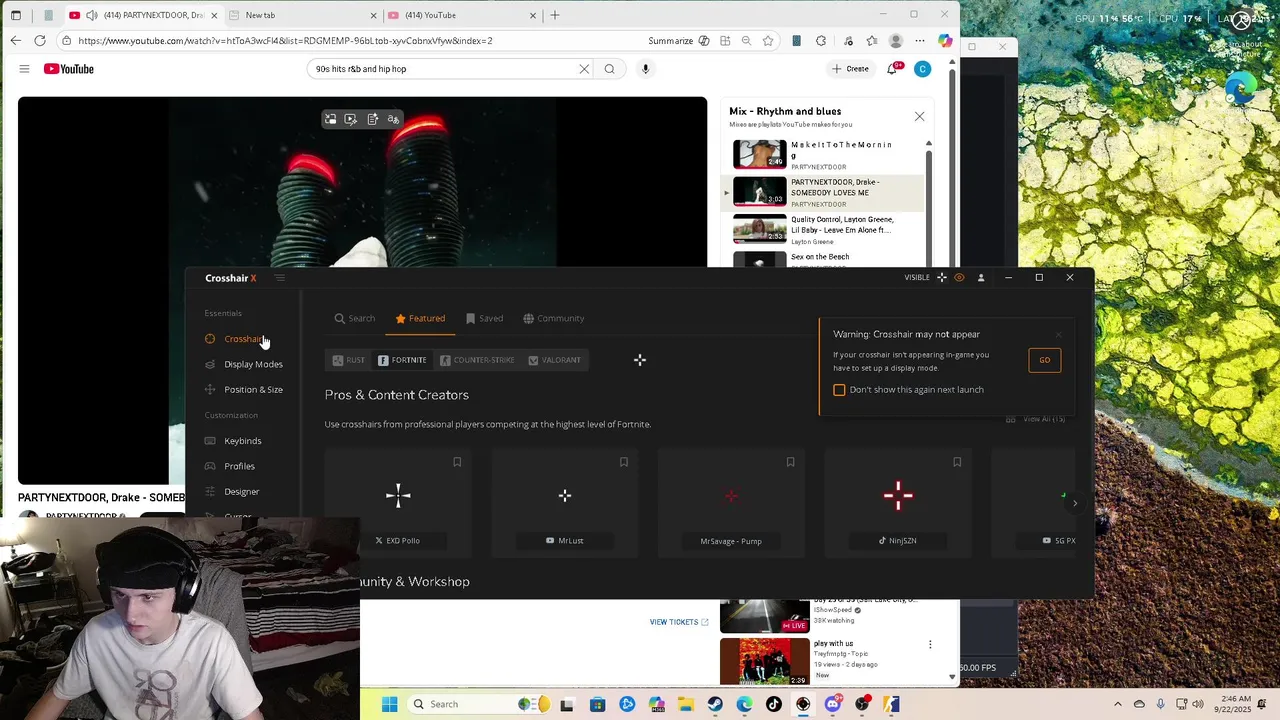The height and width of the screenshot is (720, 1280).
Task: Switch to the Saved tab
Action: [484, 318]
